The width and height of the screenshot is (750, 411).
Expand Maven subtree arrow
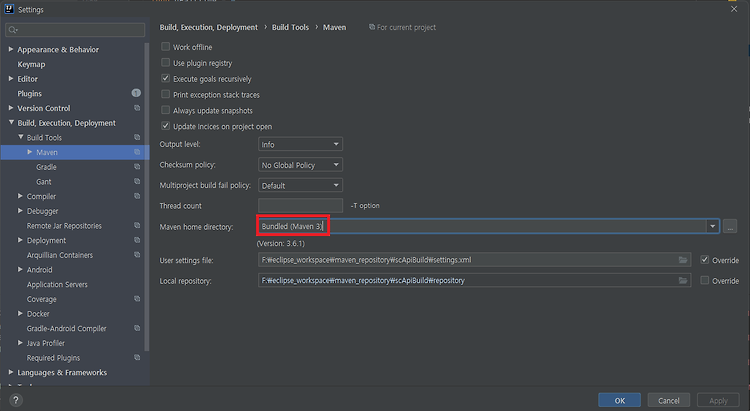pyautogui.click(x=30, y=152)
